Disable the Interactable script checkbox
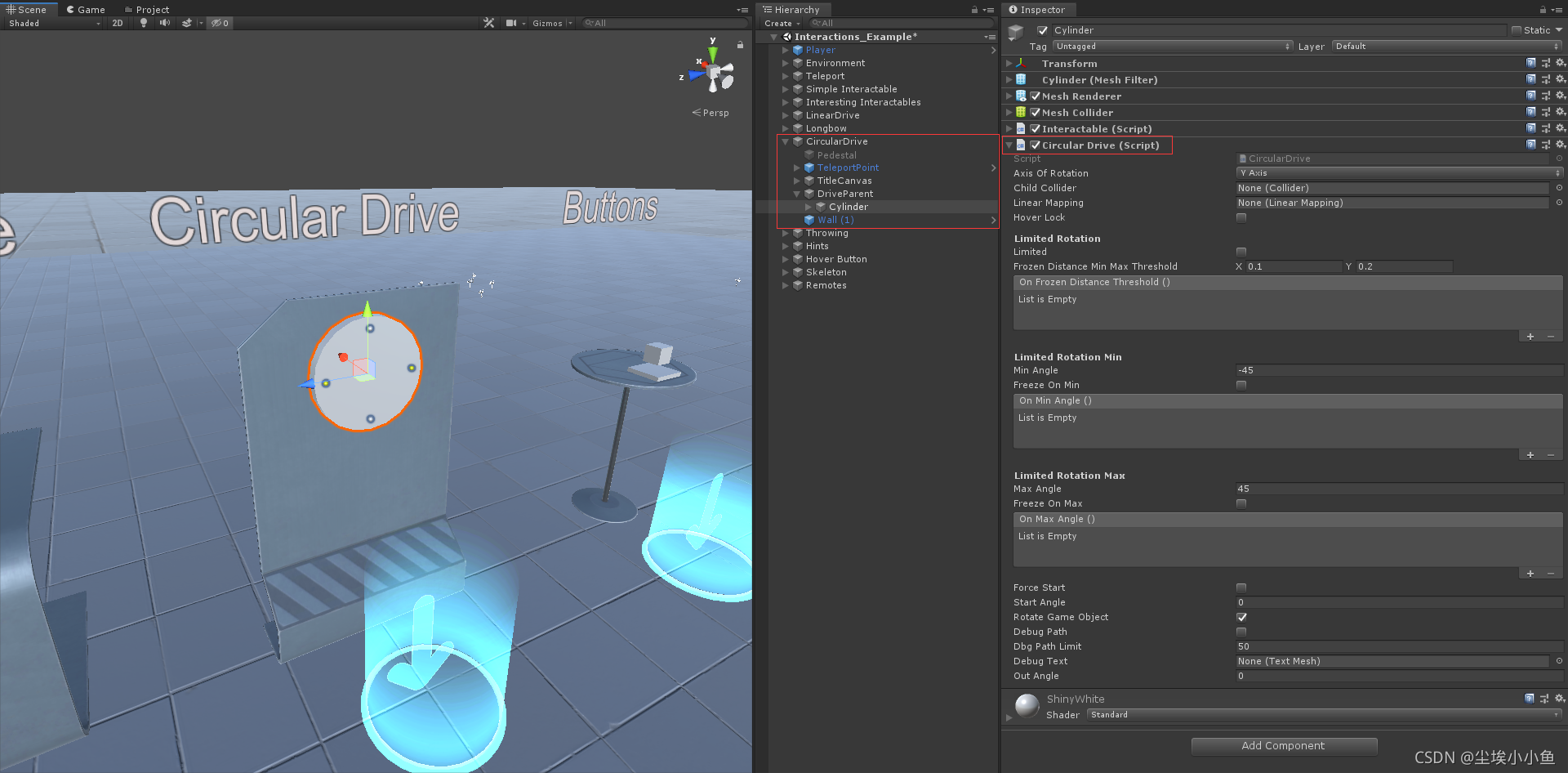Viewport: 1568px width, 773px height. pos(1036,128)
